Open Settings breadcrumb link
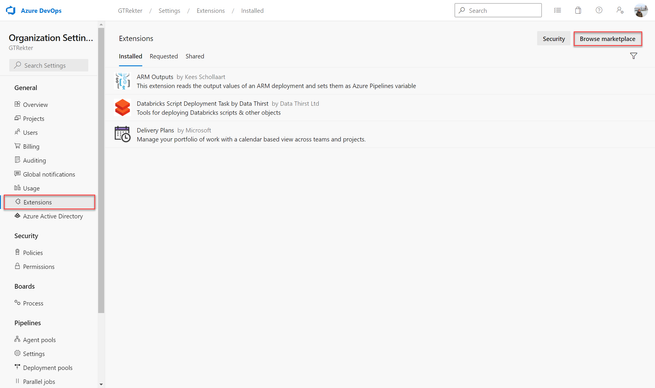 tap(169, 11)
